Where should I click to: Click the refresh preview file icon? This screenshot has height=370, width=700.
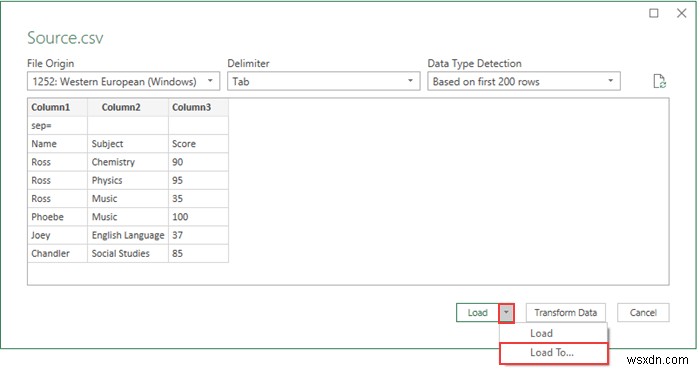click(x=660, y=81)
